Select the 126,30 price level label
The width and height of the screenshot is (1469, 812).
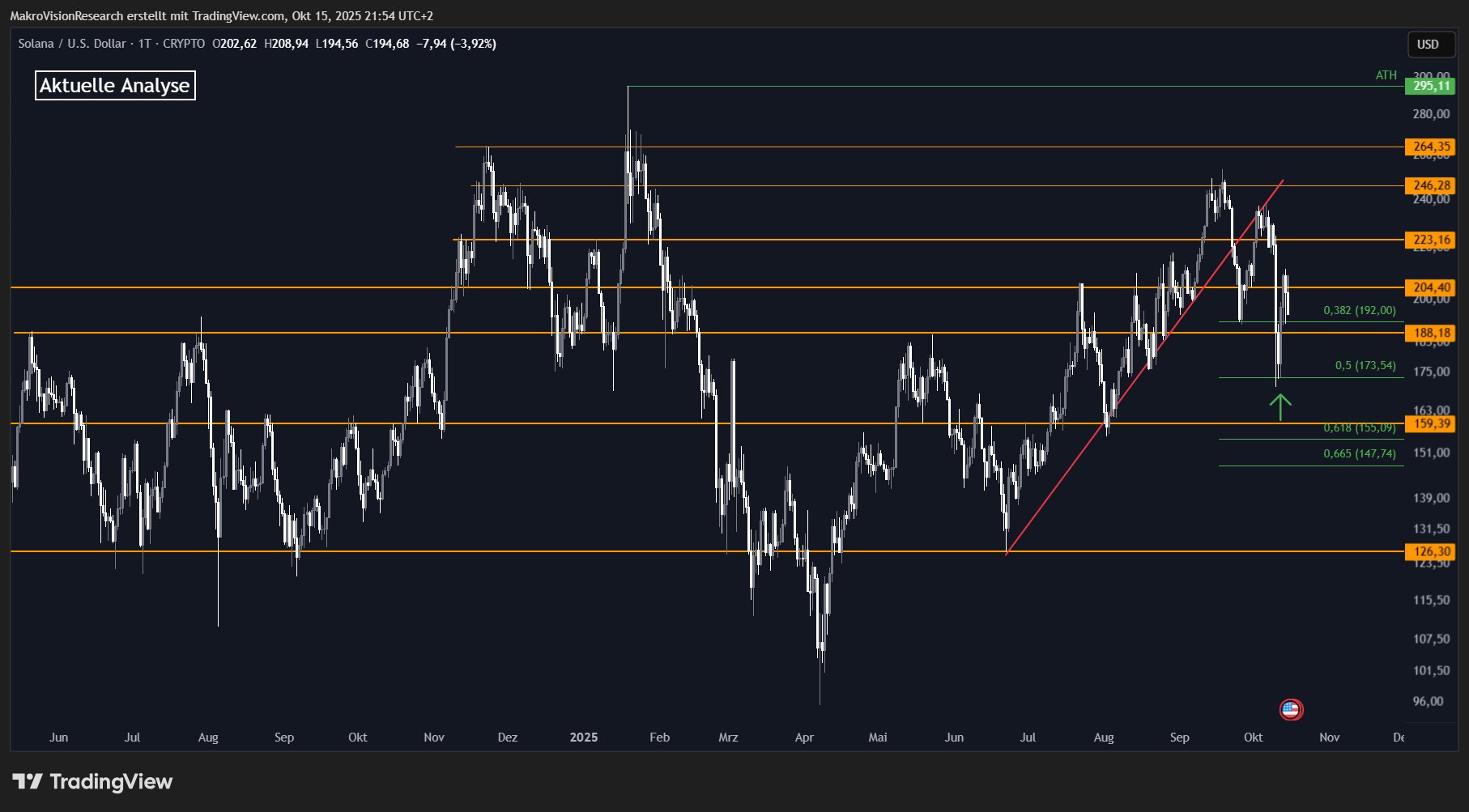[x=1430, y=551]
